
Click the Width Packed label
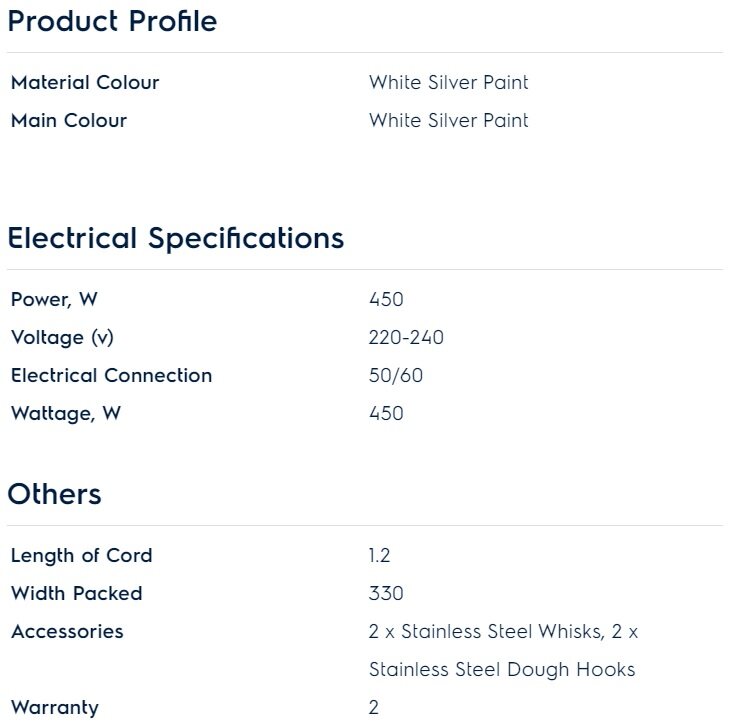point(76,594)
